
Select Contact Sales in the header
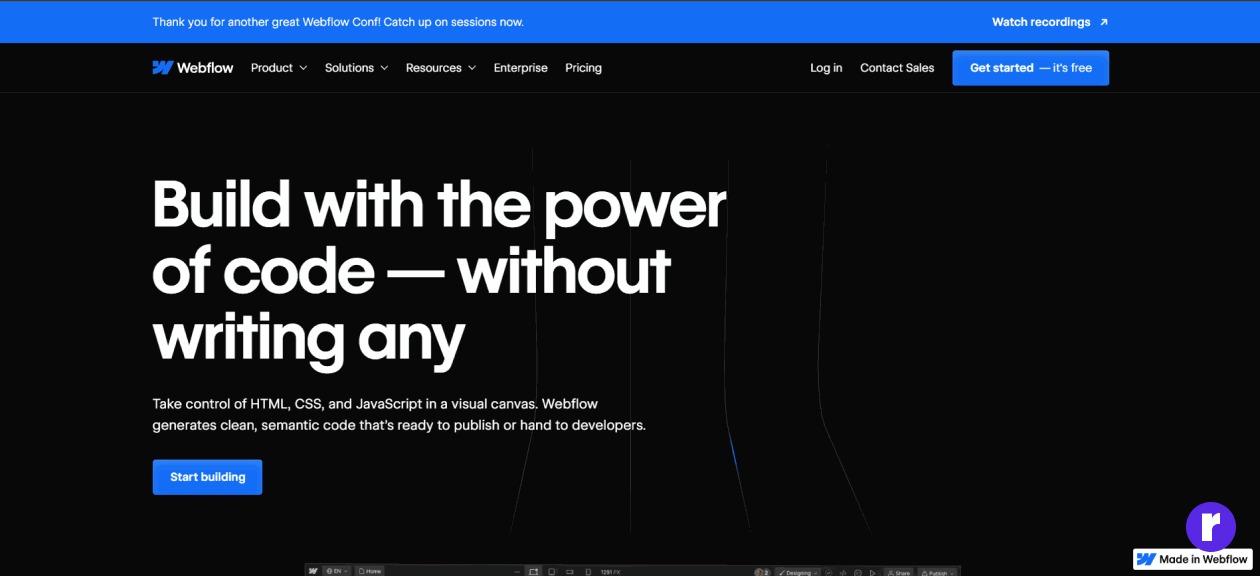[897, 68]
